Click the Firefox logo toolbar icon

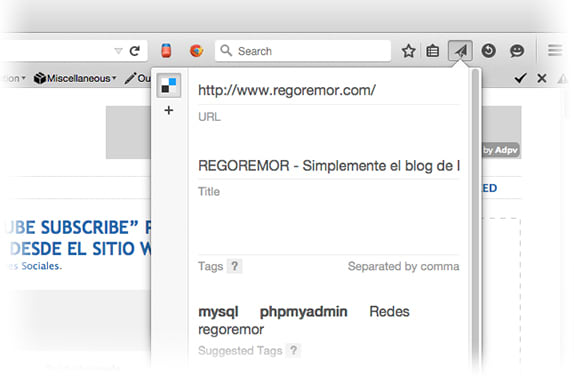197,51
